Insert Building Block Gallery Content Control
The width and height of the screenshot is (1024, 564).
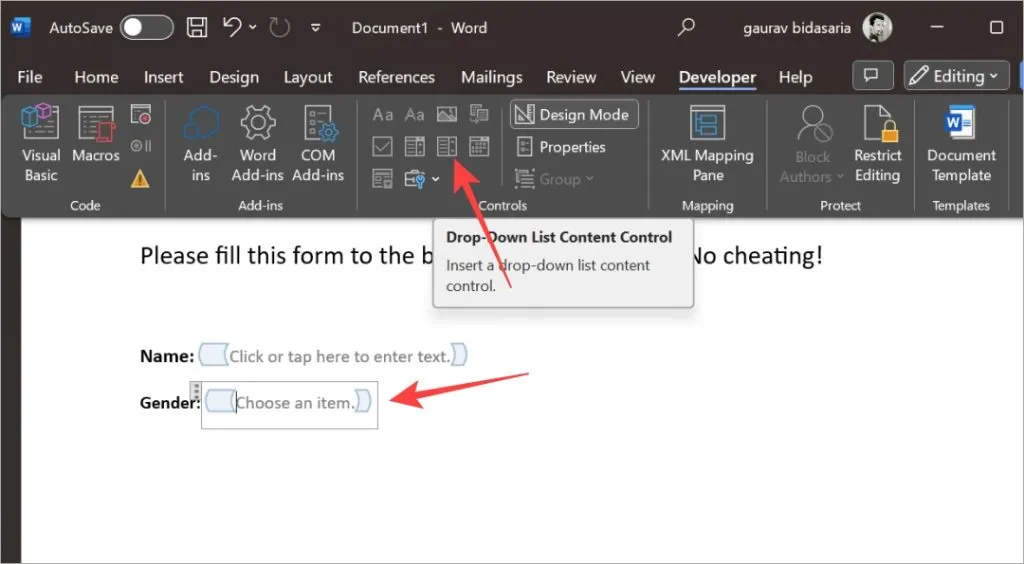479,115
